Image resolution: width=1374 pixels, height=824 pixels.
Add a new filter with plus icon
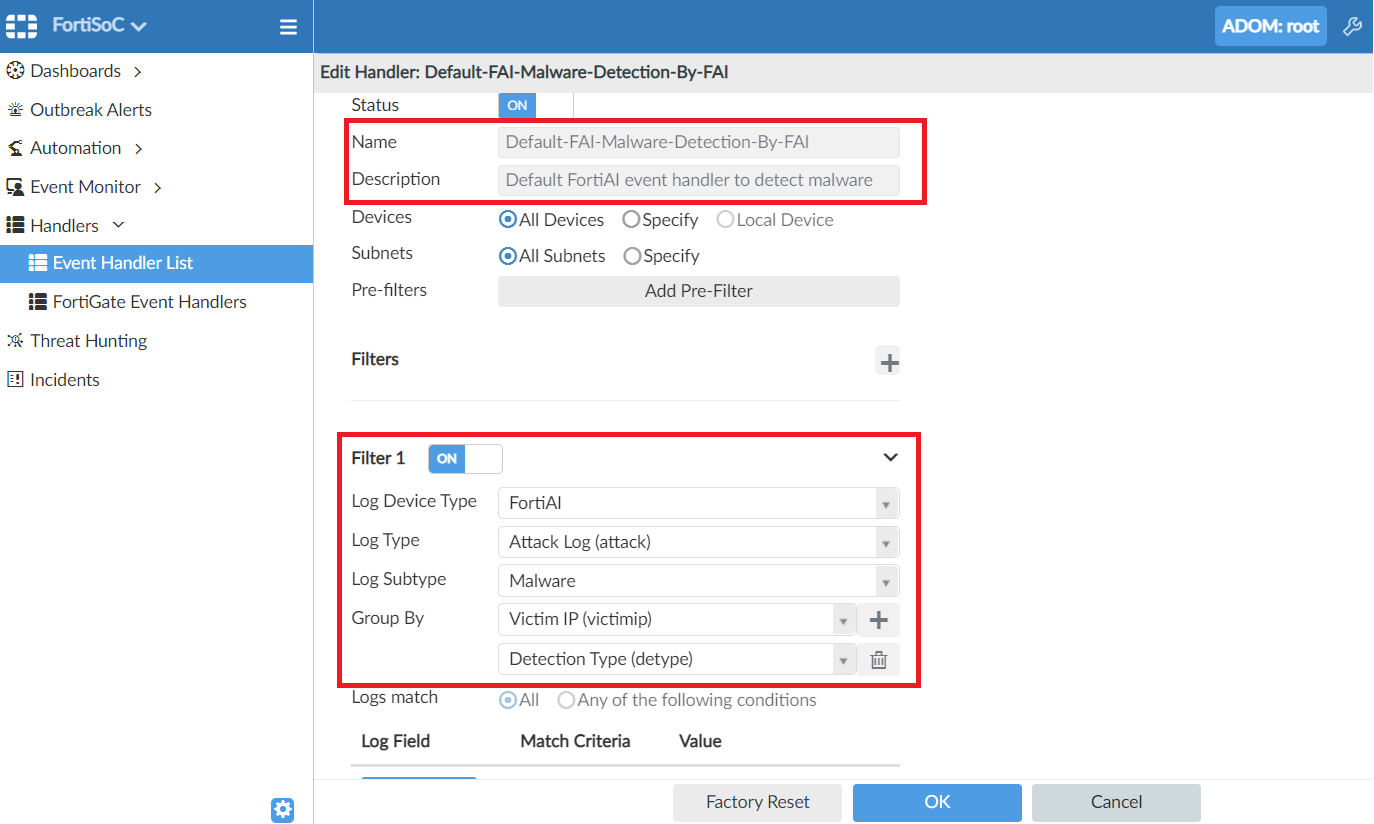(x=888, y=362)
